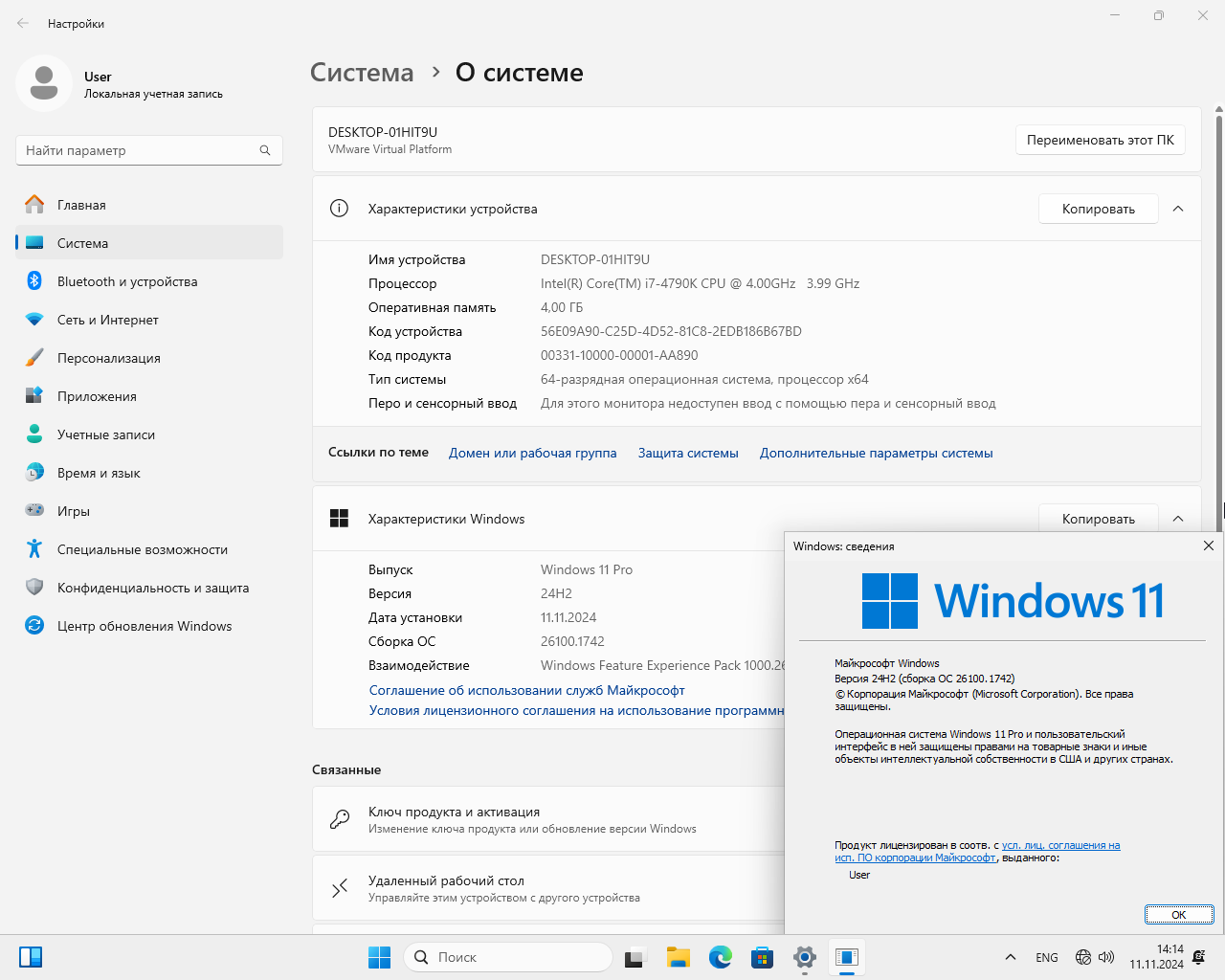Show hidden tray icons chevron
The image size is (1225, 980).
click(x=1011, y=957)
